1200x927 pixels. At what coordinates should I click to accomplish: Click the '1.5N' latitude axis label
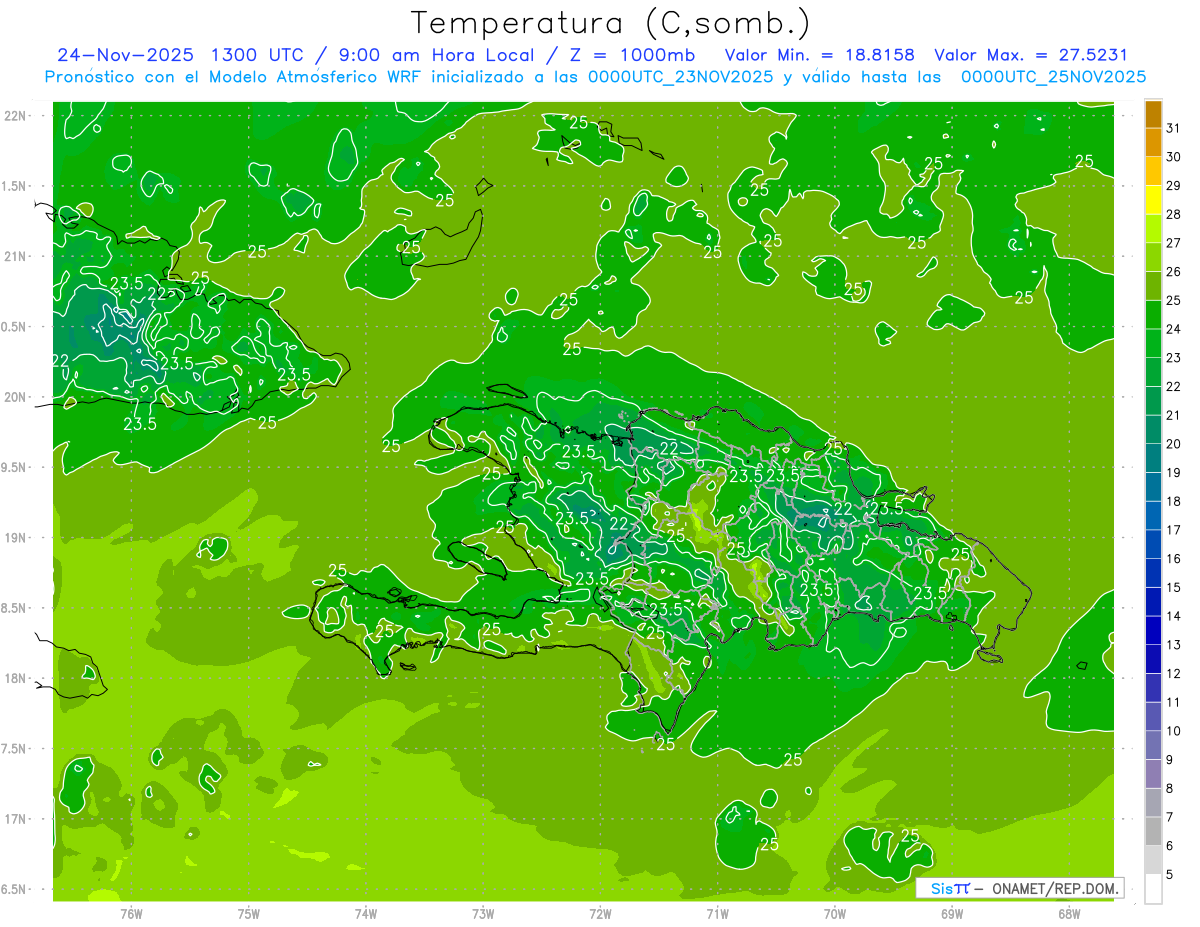tap(15, 186)
